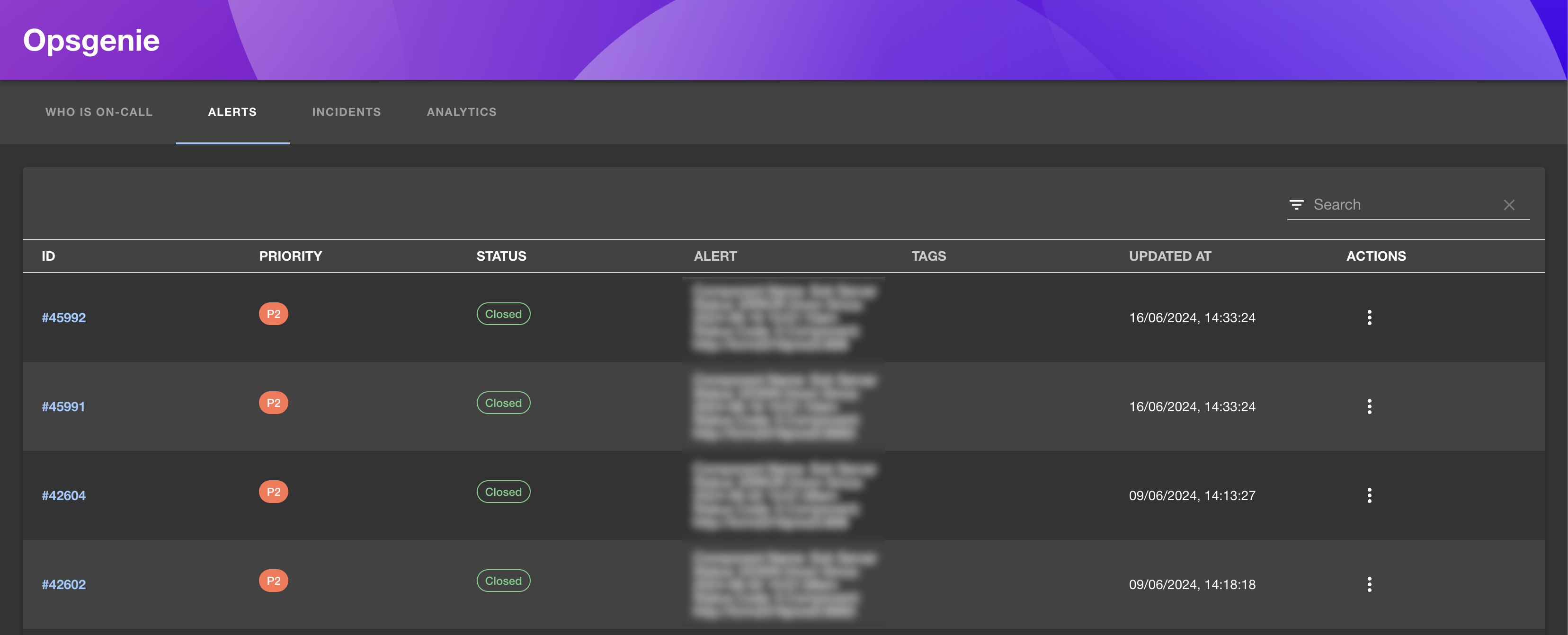Click the filter list icon beside Search
Image resolution: width=1568 pixels, height=635 pixels.
[x=1297, y=205]
